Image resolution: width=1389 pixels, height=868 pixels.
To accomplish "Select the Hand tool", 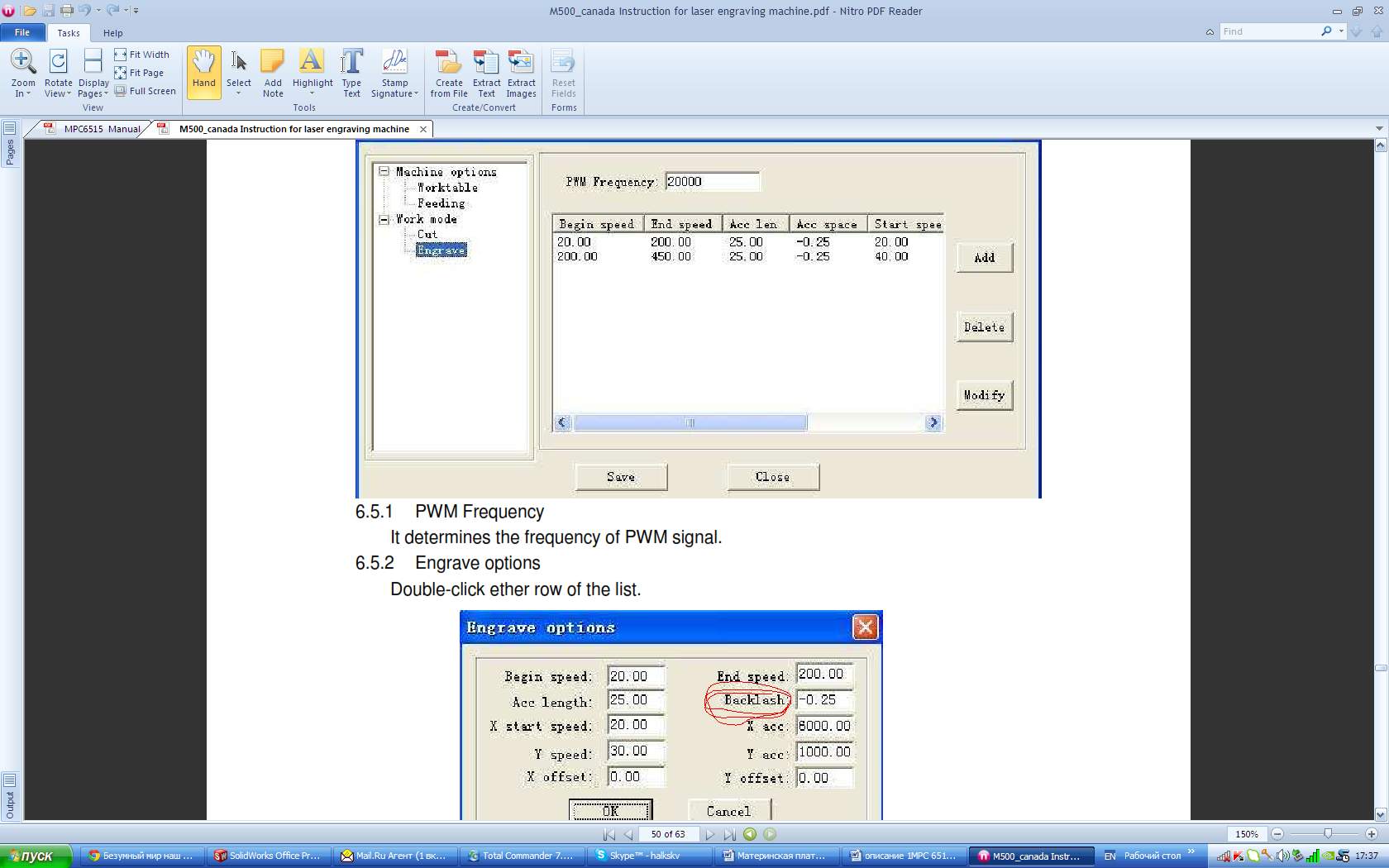I will point(203,71).
